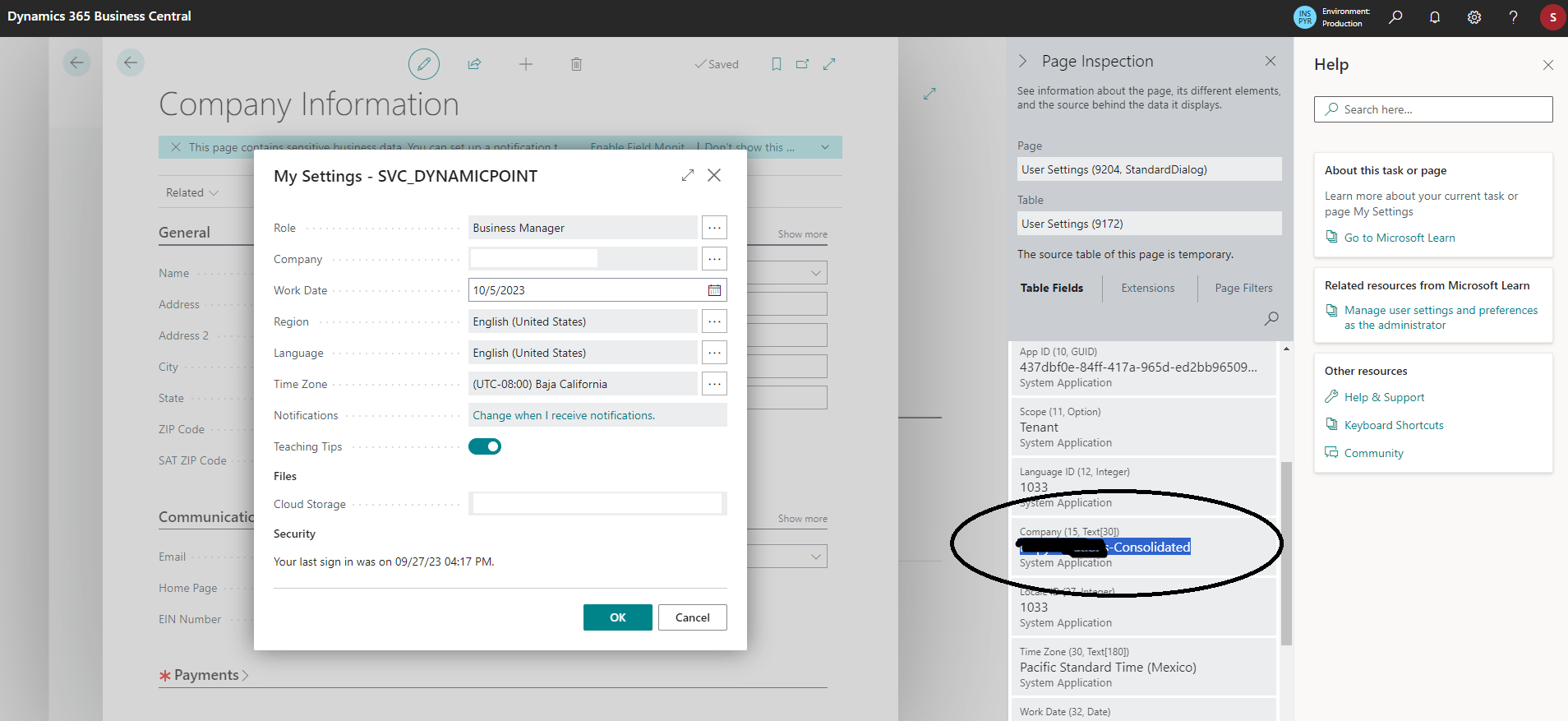Select the Time Zone (30, Text[180]) field
Screen dimensions: 1568x721
tap(1143, 668)
